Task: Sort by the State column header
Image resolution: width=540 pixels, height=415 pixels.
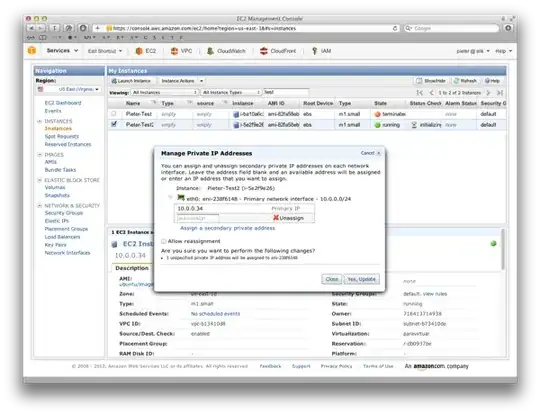Action: tap(381, 103)
